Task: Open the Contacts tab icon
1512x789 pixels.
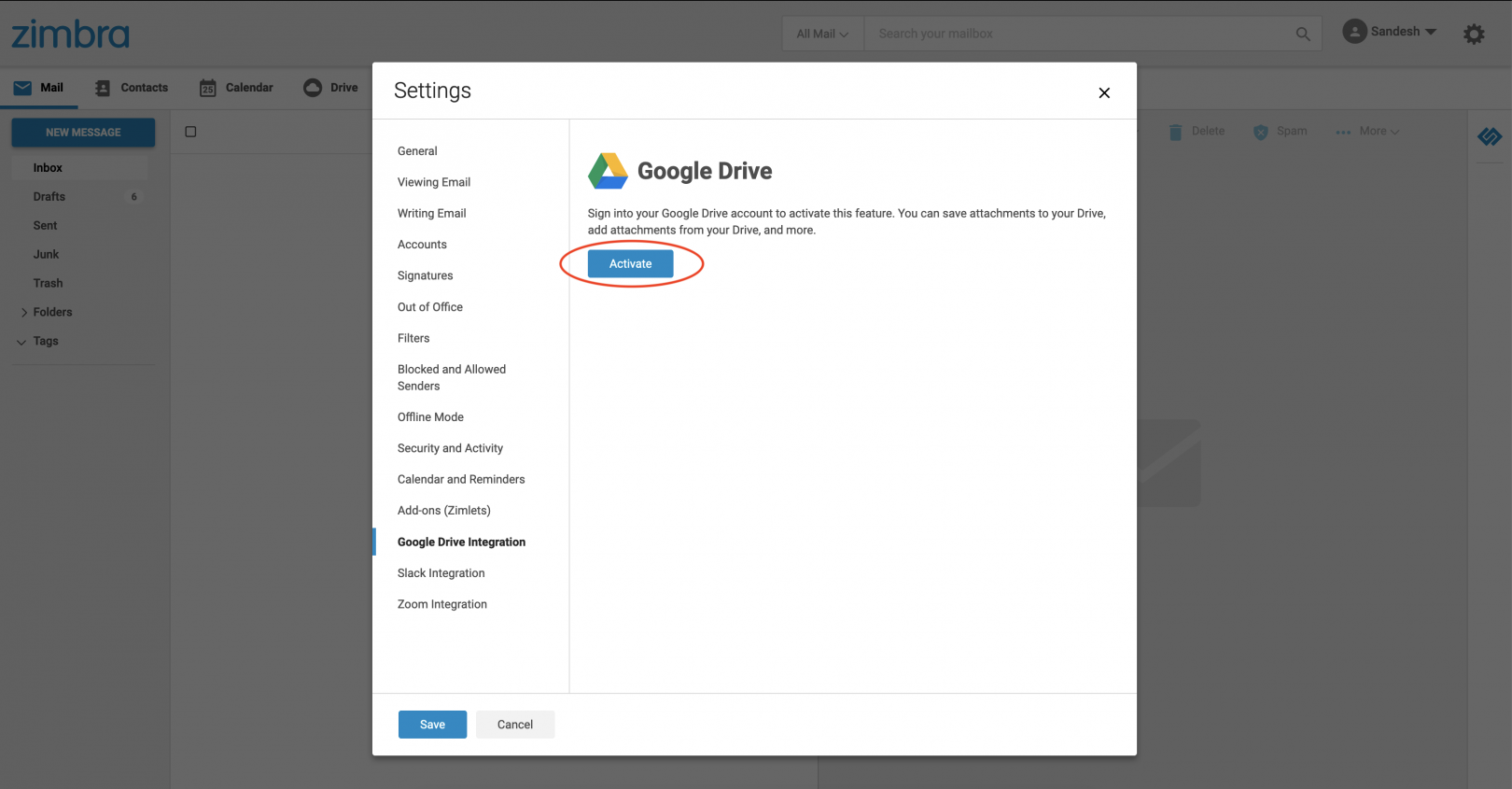Action: 103,88
